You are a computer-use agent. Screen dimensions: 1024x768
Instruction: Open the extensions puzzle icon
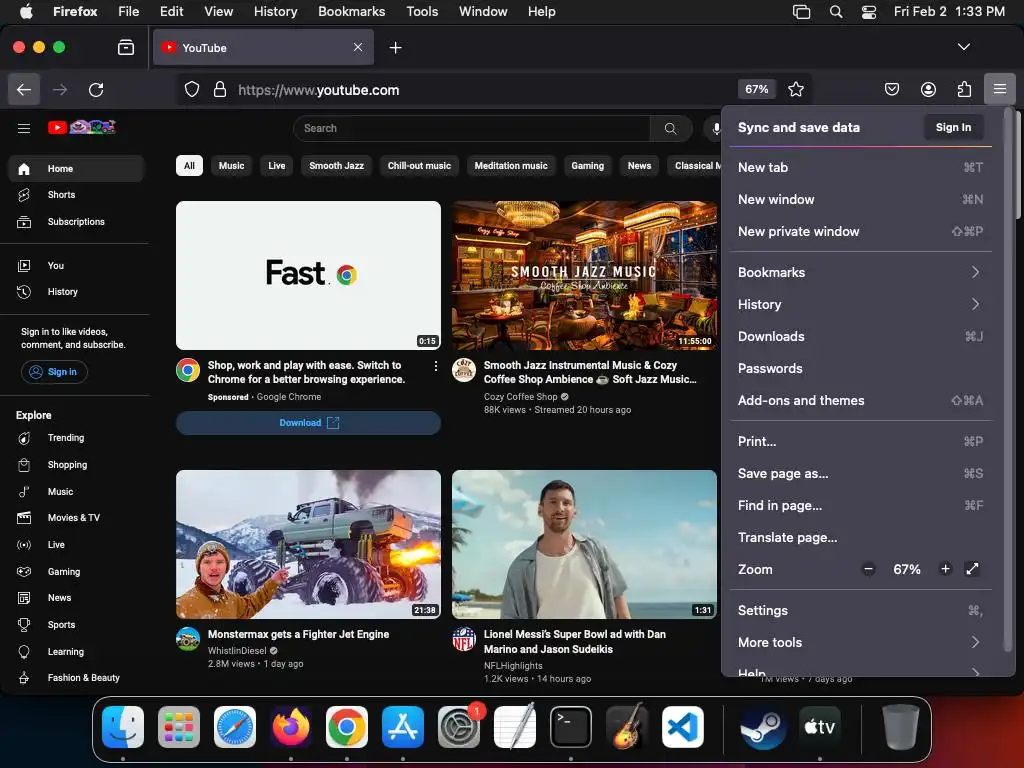[964, 89]
